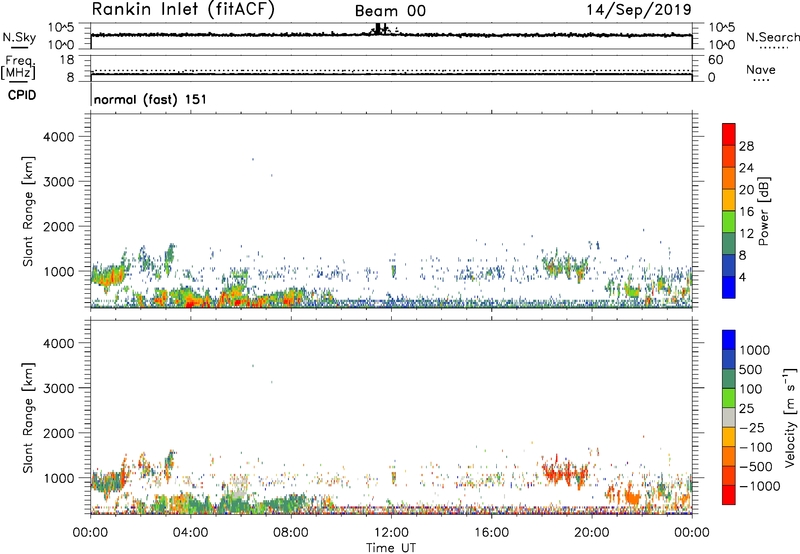Image resolution: width=800 pixels, height=554 pixels.
Task: Click the '20:00' time axis label
Action: tap(591, 533)
